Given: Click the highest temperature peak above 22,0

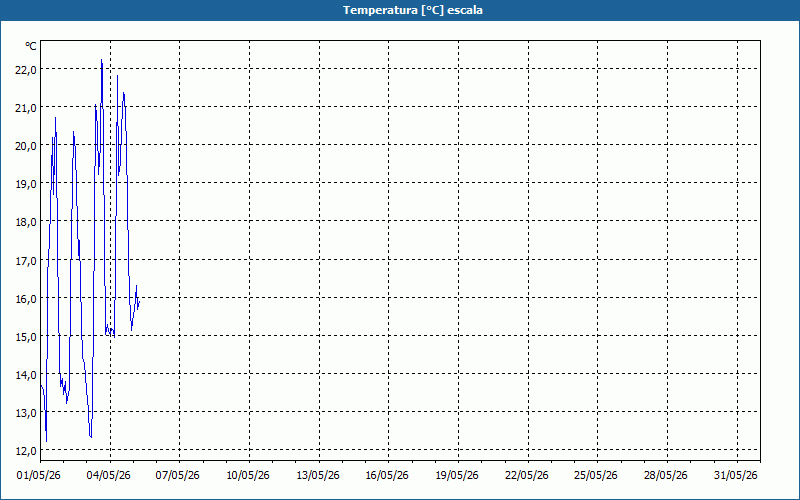Looking at the screenshot, I should [102, 60].
